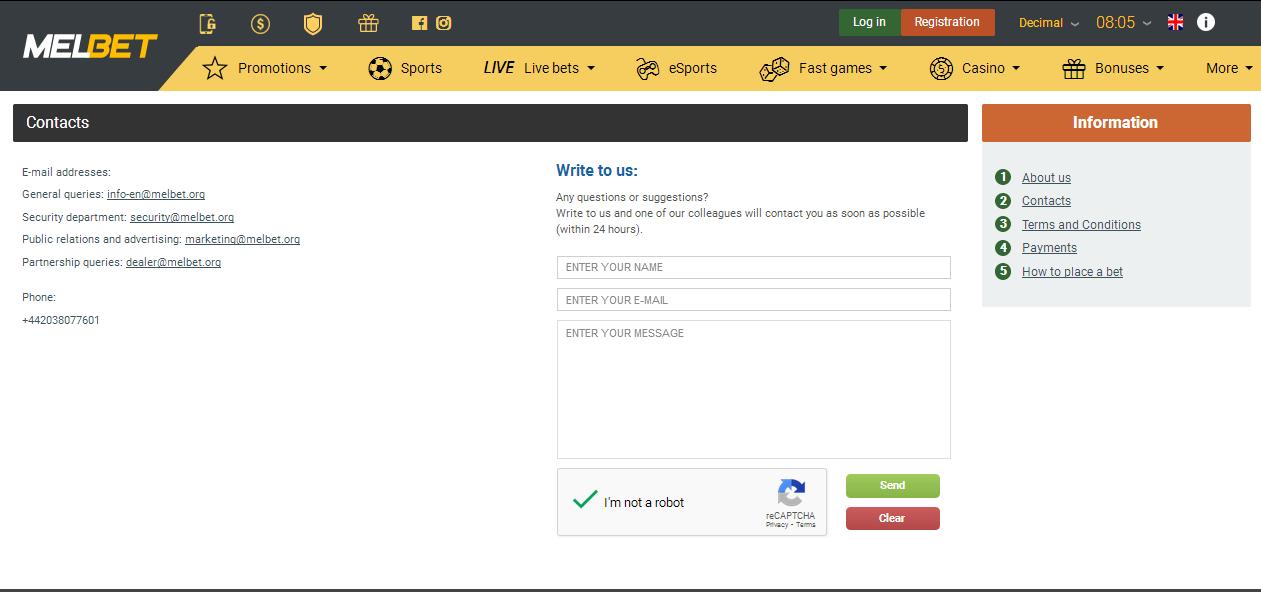This screenshot has width=1261, height=592.
Task: Click the Log in button
Action: [869, 22]
